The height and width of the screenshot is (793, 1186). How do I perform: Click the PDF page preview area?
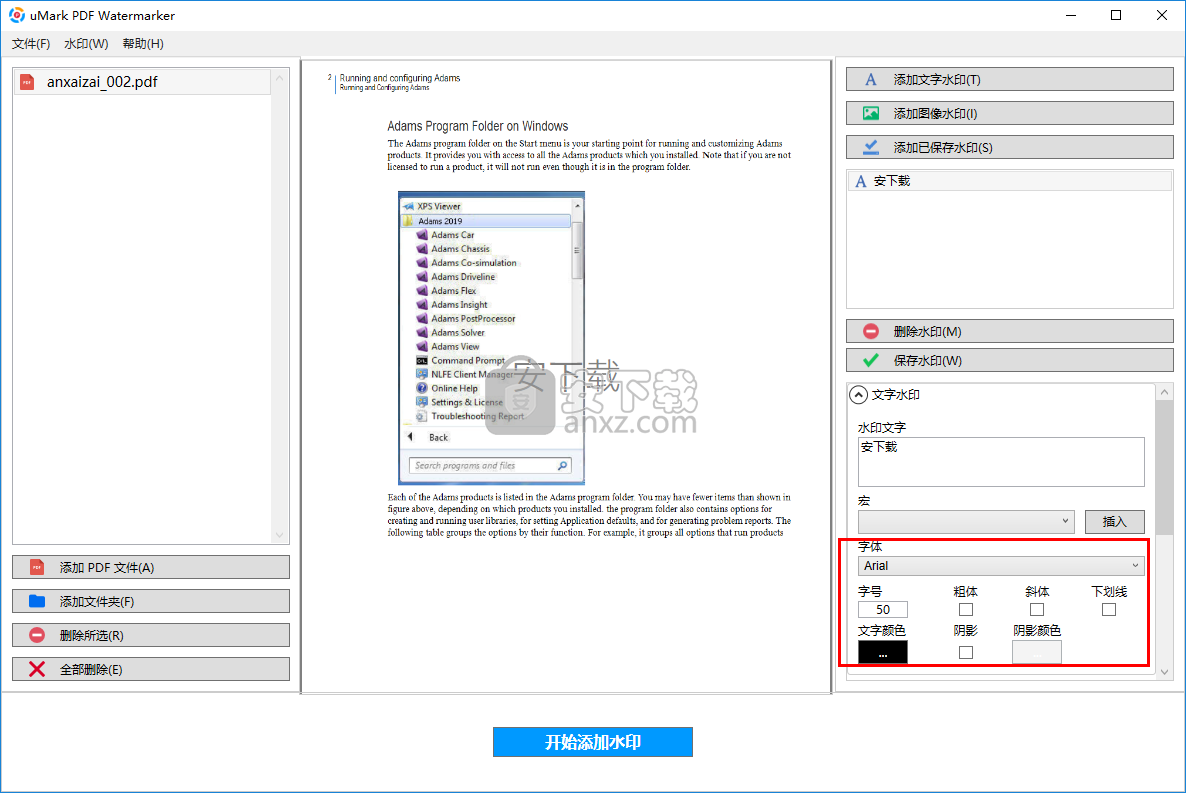click(x=567, y=376)
